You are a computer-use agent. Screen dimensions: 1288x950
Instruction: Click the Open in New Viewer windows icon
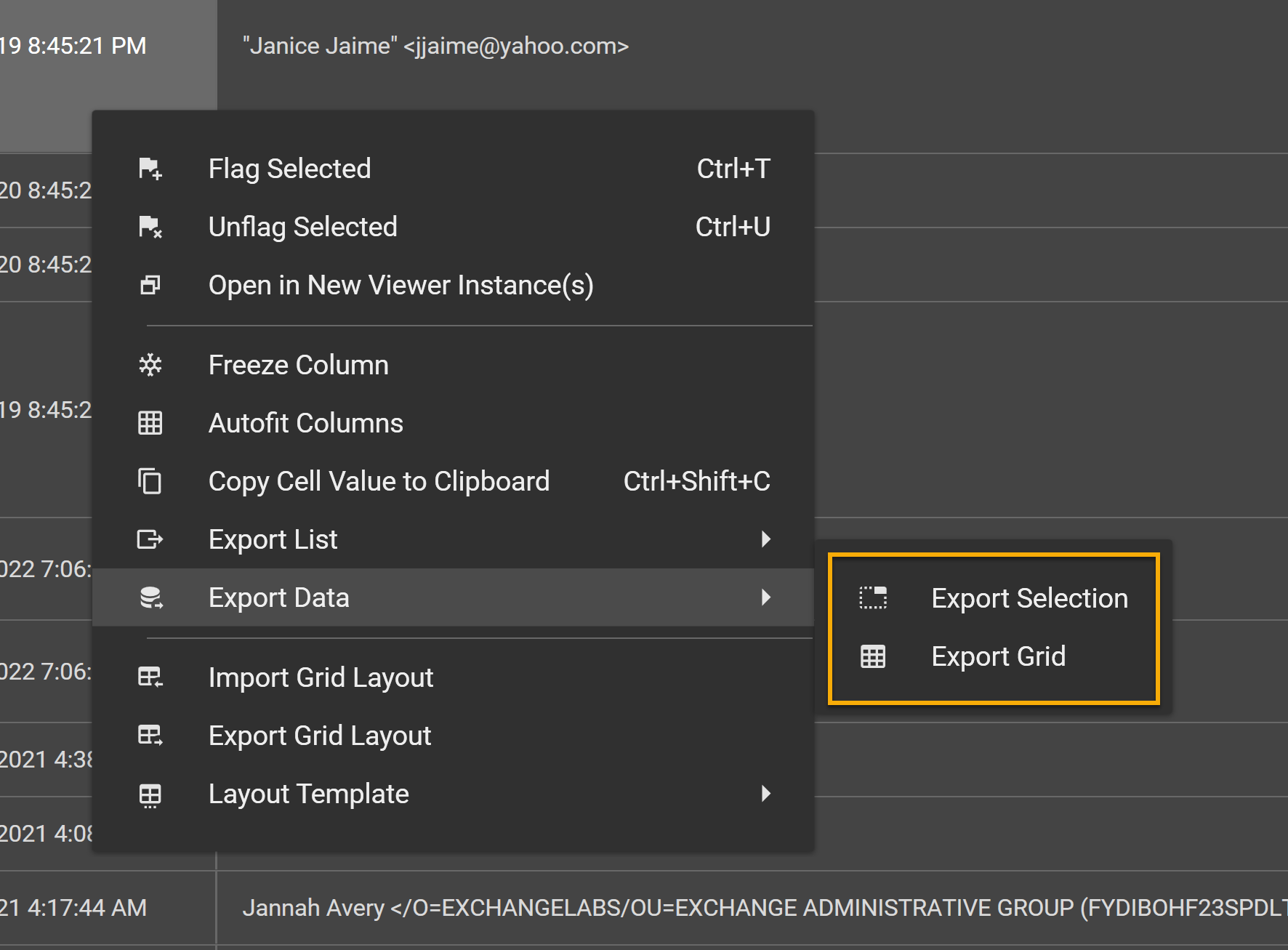[150, 285]
